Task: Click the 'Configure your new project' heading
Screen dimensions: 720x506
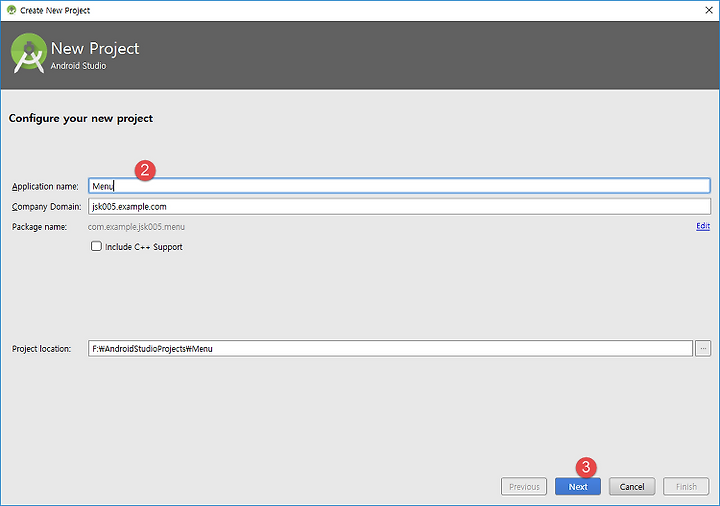Action: pos(81,118)
